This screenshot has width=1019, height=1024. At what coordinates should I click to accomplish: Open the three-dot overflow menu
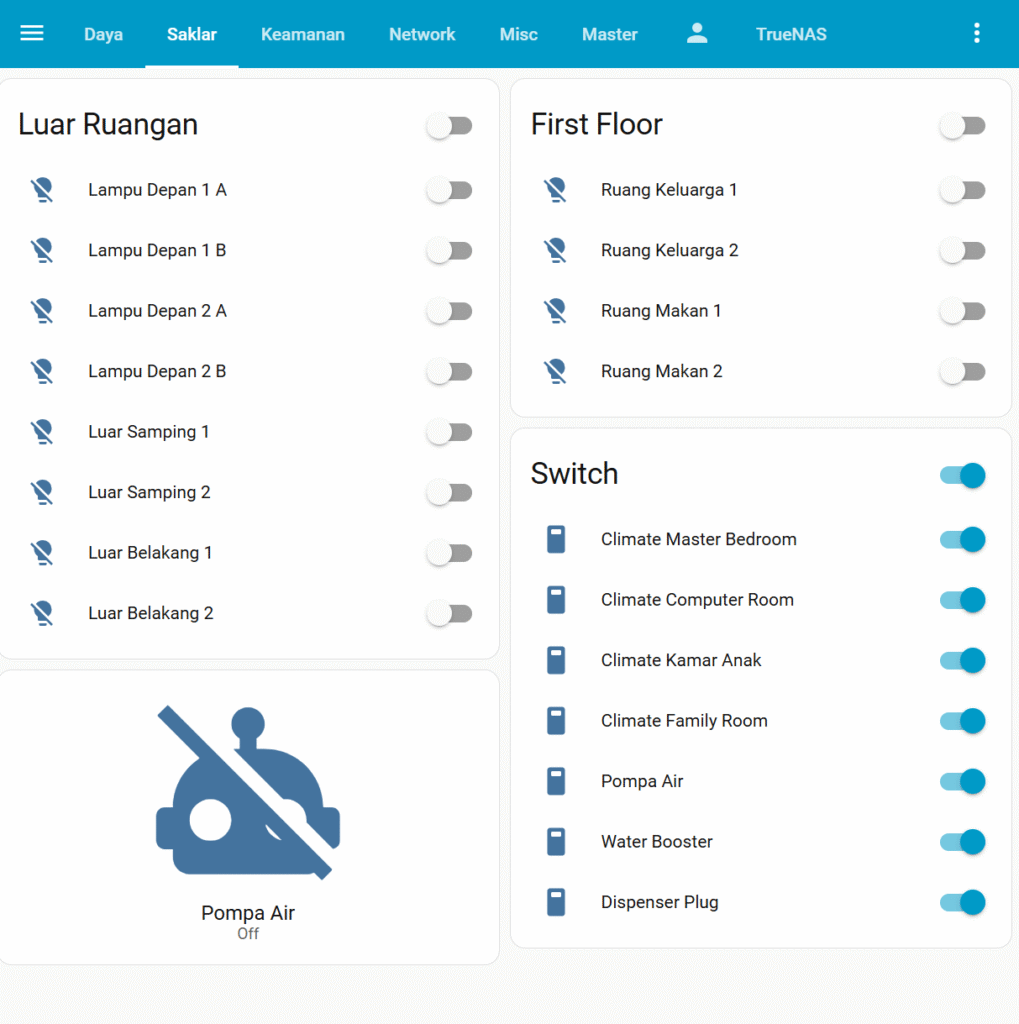coord(977,34)
